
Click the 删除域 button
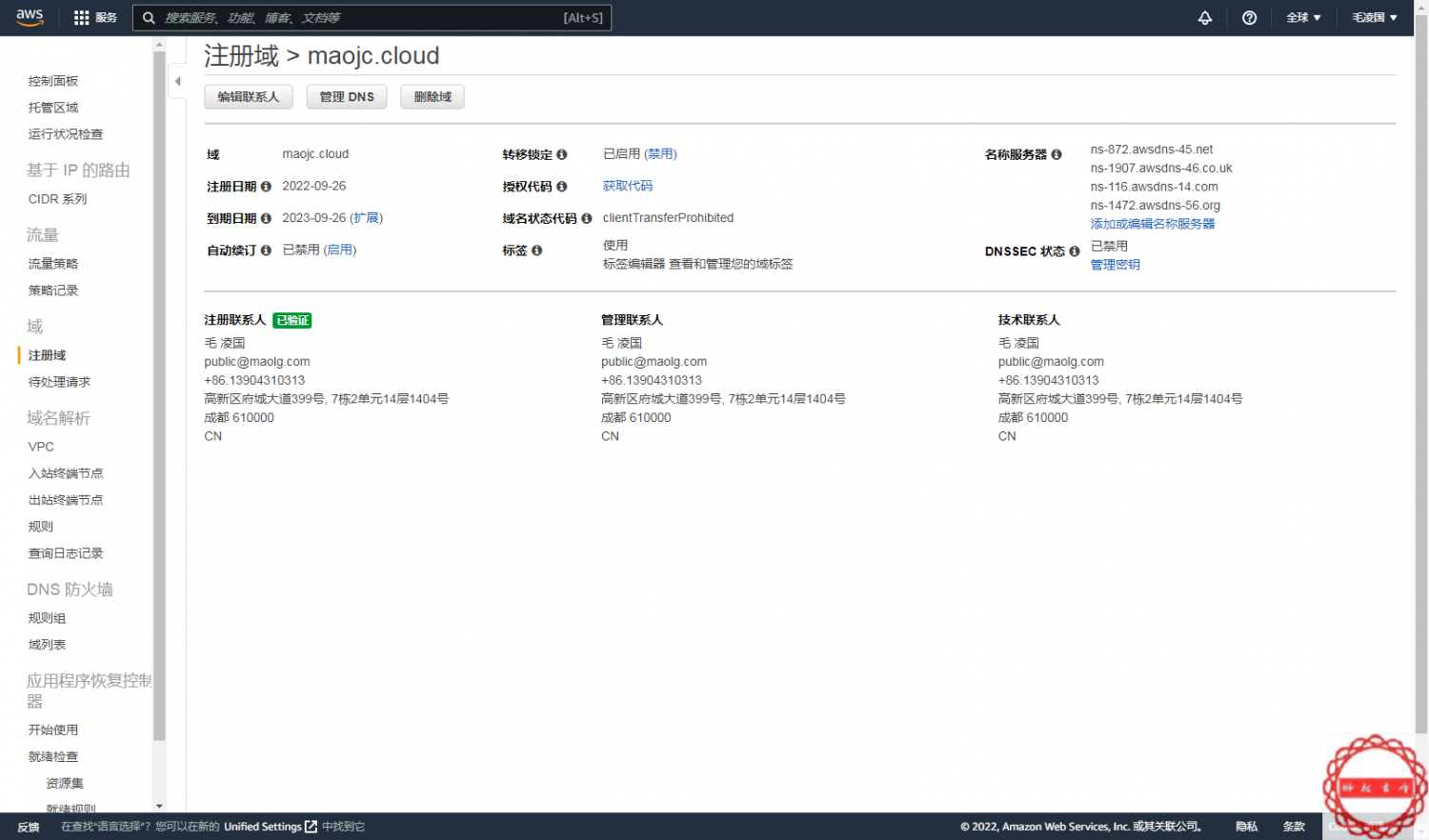coord(433,97)
